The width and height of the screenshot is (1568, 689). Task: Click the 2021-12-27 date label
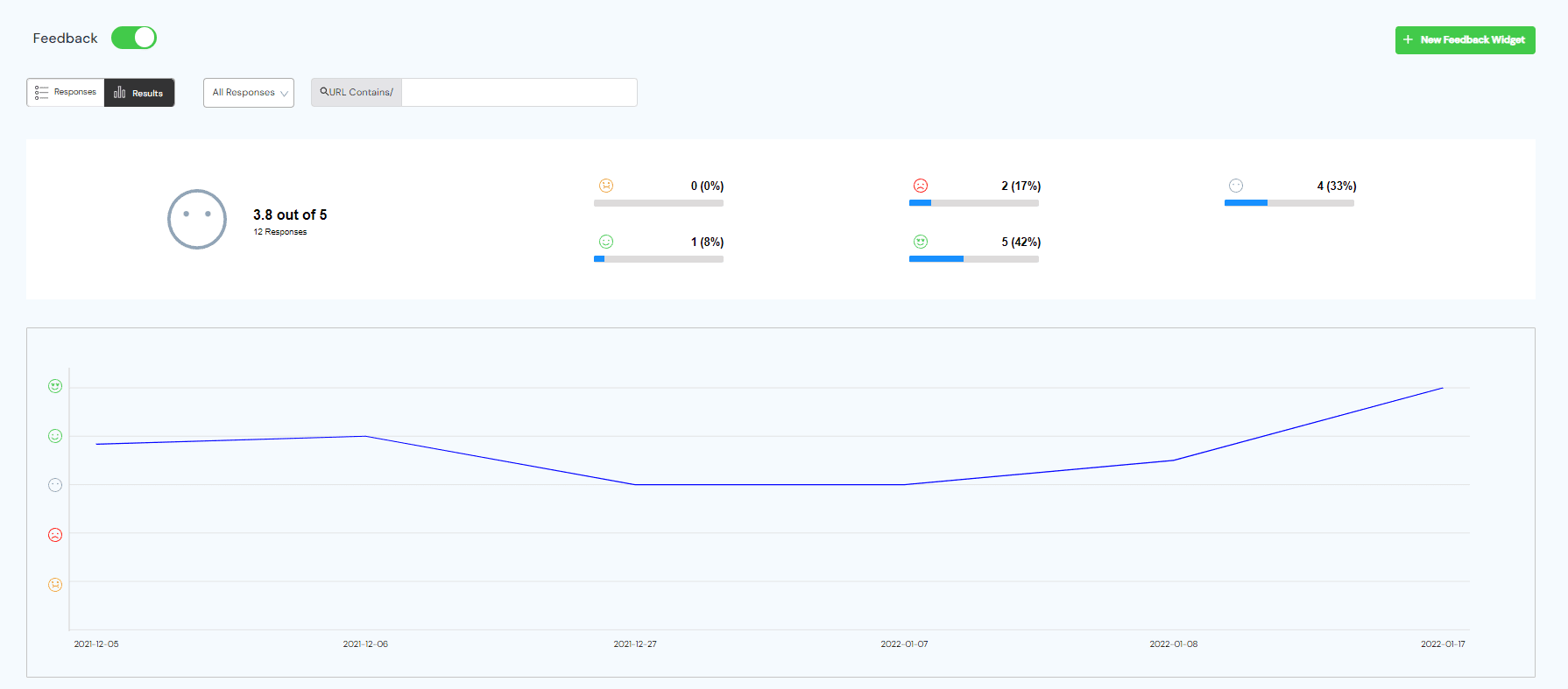coord(635,644)
